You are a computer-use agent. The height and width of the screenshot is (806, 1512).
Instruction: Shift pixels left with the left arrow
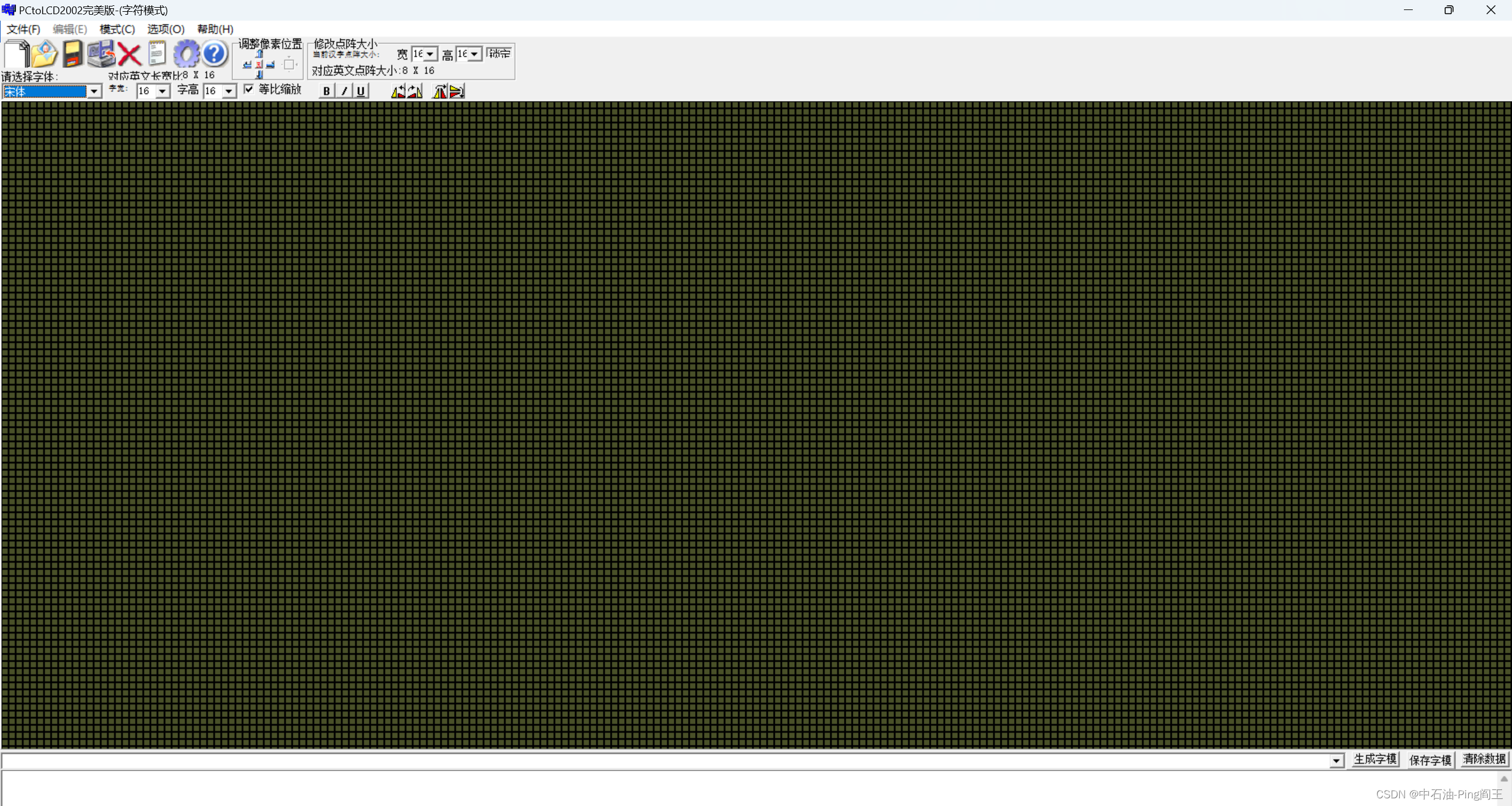(x=247, y=65)
